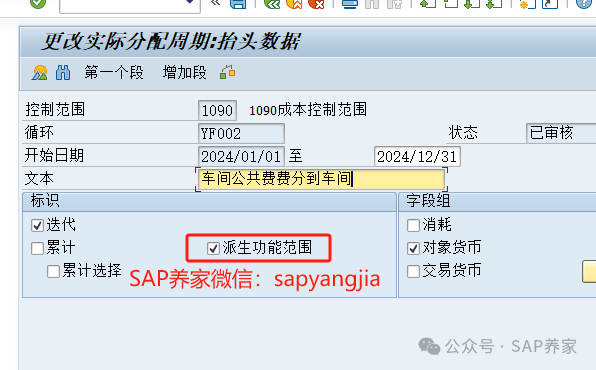Check the 消耗 checkbox
Screen dimensions: 596x370
coord(413,225)
